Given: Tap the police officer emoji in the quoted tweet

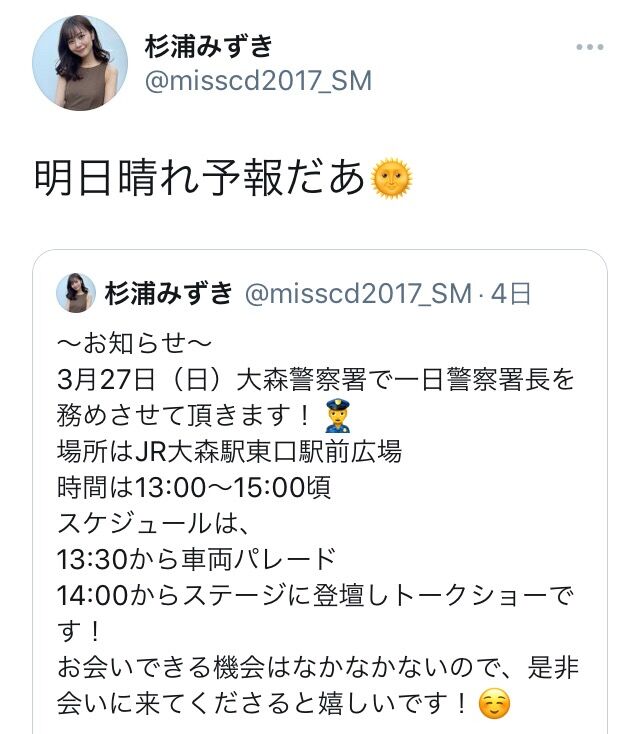Looking at the screenshot, I should point(338,416).
